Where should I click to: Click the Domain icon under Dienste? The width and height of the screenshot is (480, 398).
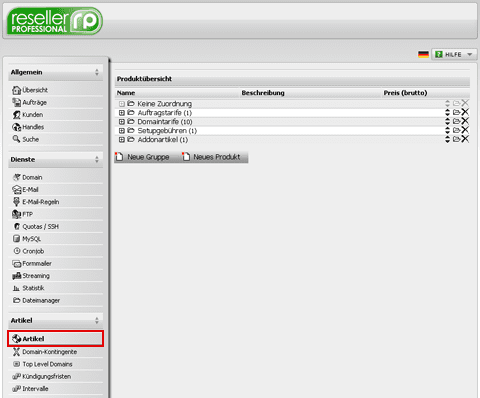coord(17,177)
